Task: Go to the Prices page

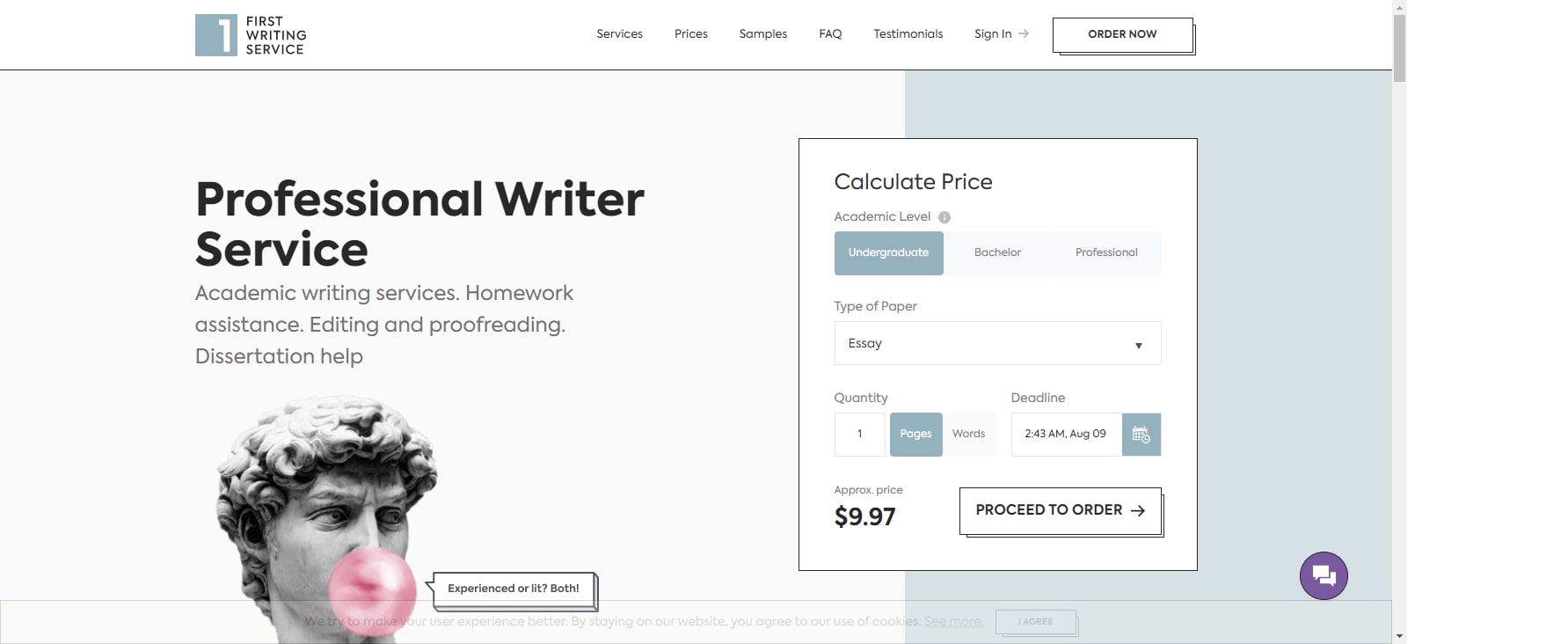Action: click(x=691, y=34)
